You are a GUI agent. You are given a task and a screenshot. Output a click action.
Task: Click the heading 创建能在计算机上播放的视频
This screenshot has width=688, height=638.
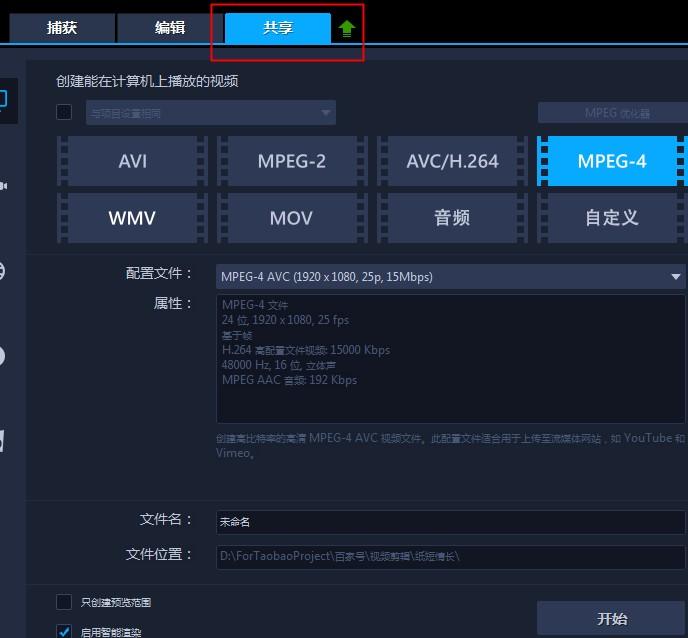[147, 81]
